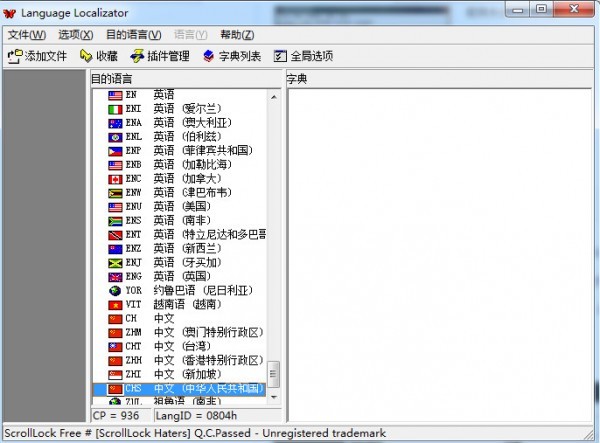Open the 选项(X) menu

click(75, 35)
